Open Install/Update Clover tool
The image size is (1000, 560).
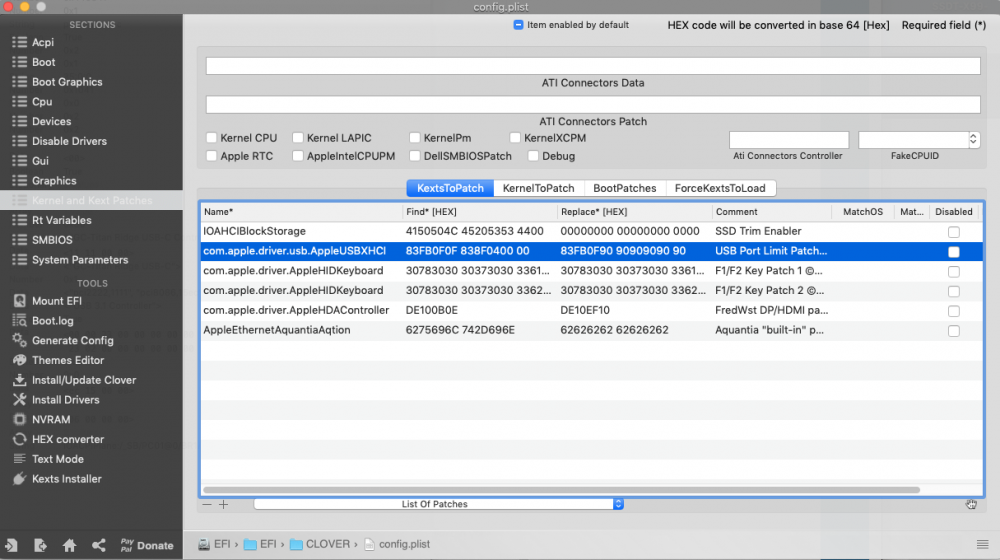[84, 380]
